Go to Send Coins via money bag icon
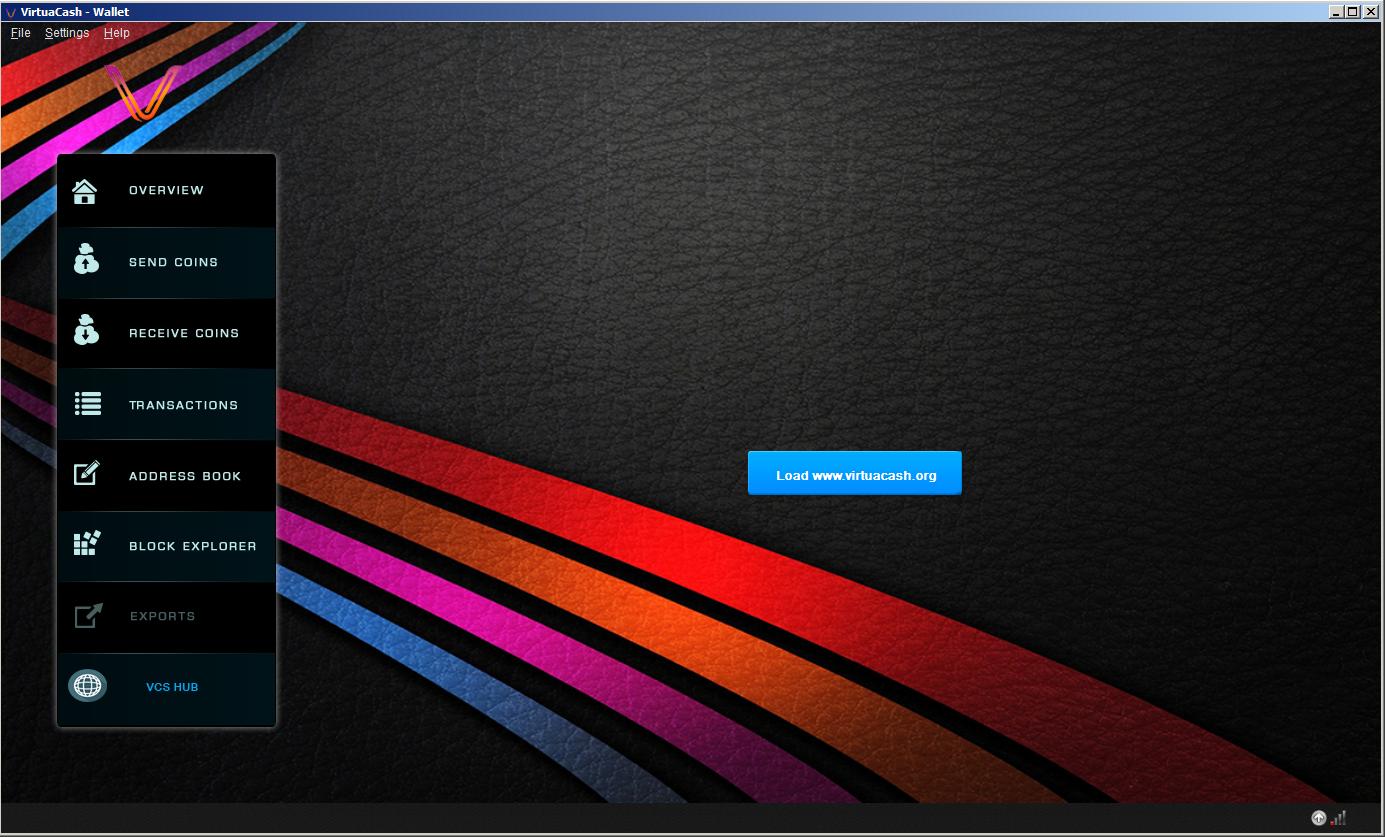The image size is (1385, 837). tap(86, 260)
